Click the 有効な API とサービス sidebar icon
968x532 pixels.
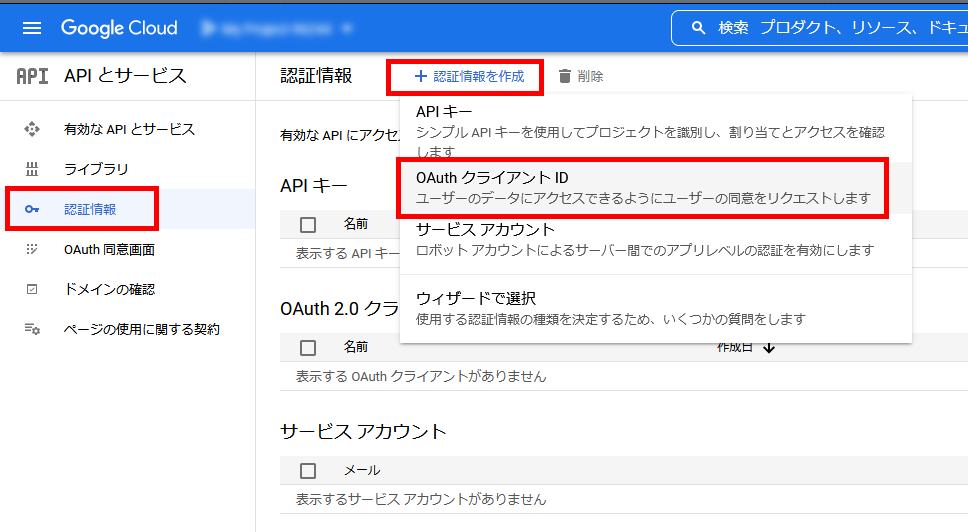point(32,129)
